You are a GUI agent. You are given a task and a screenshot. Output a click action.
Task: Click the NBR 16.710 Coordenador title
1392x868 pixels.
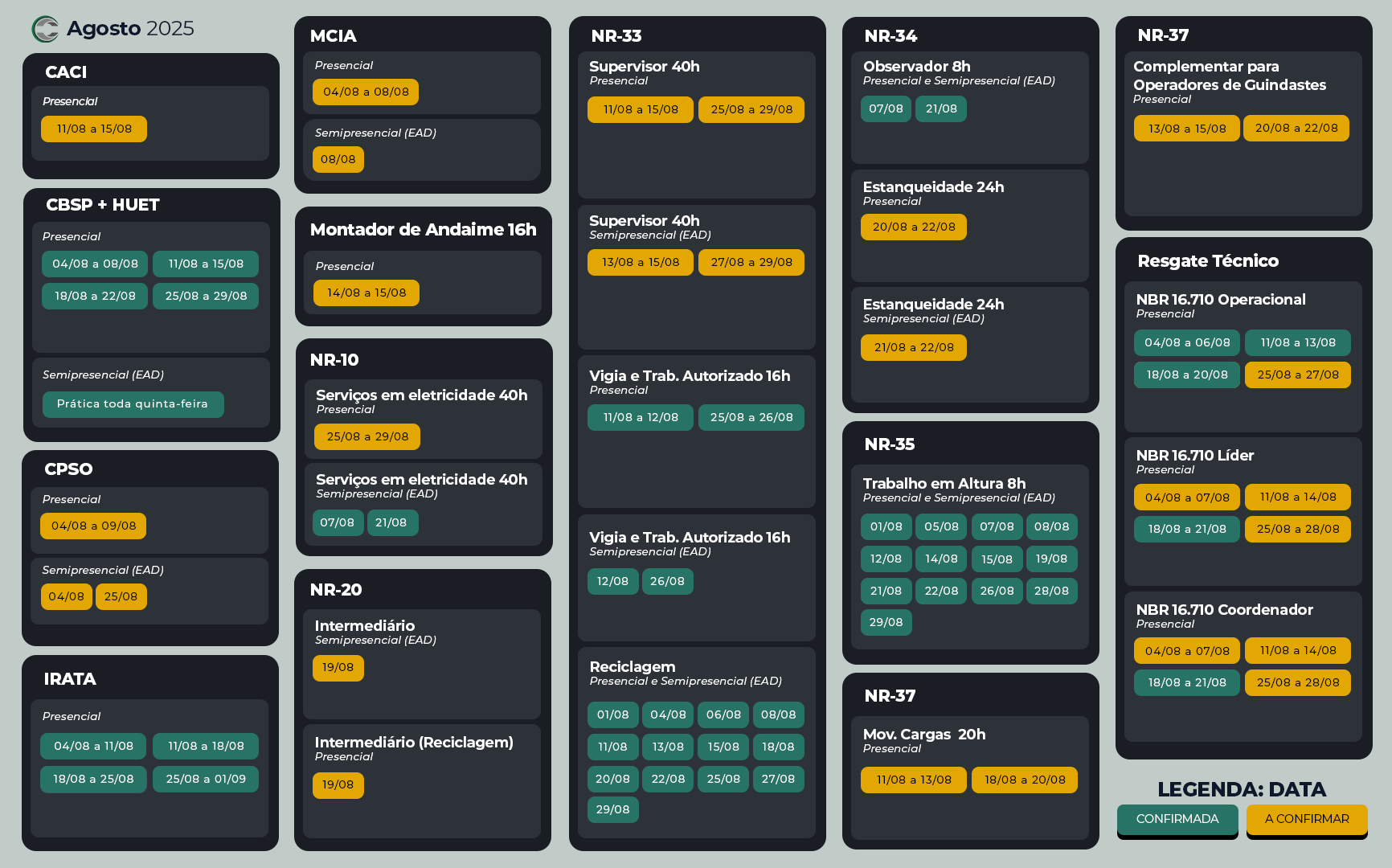coord(1225,610)
